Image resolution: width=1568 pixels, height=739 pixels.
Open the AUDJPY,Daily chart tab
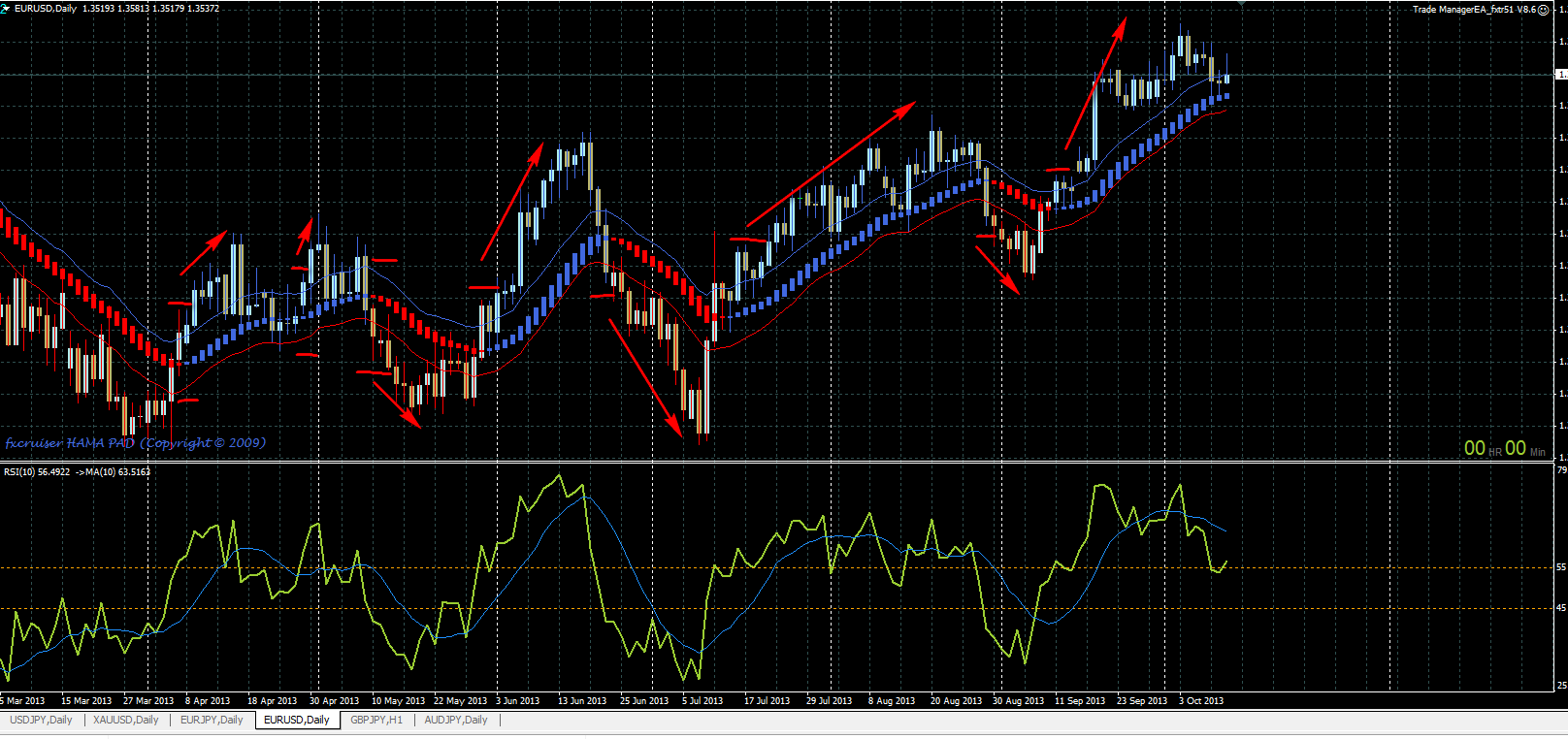click(456, 720)
